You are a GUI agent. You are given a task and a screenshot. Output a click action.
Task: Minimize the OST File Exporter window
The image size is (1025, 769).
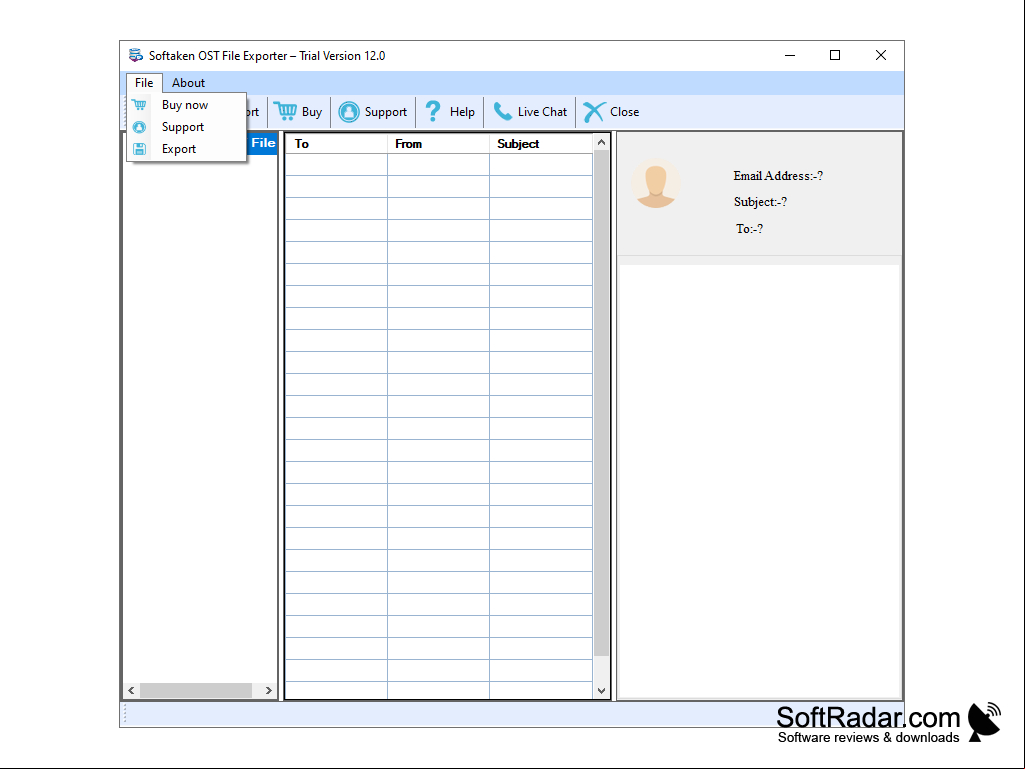point(790,56)
